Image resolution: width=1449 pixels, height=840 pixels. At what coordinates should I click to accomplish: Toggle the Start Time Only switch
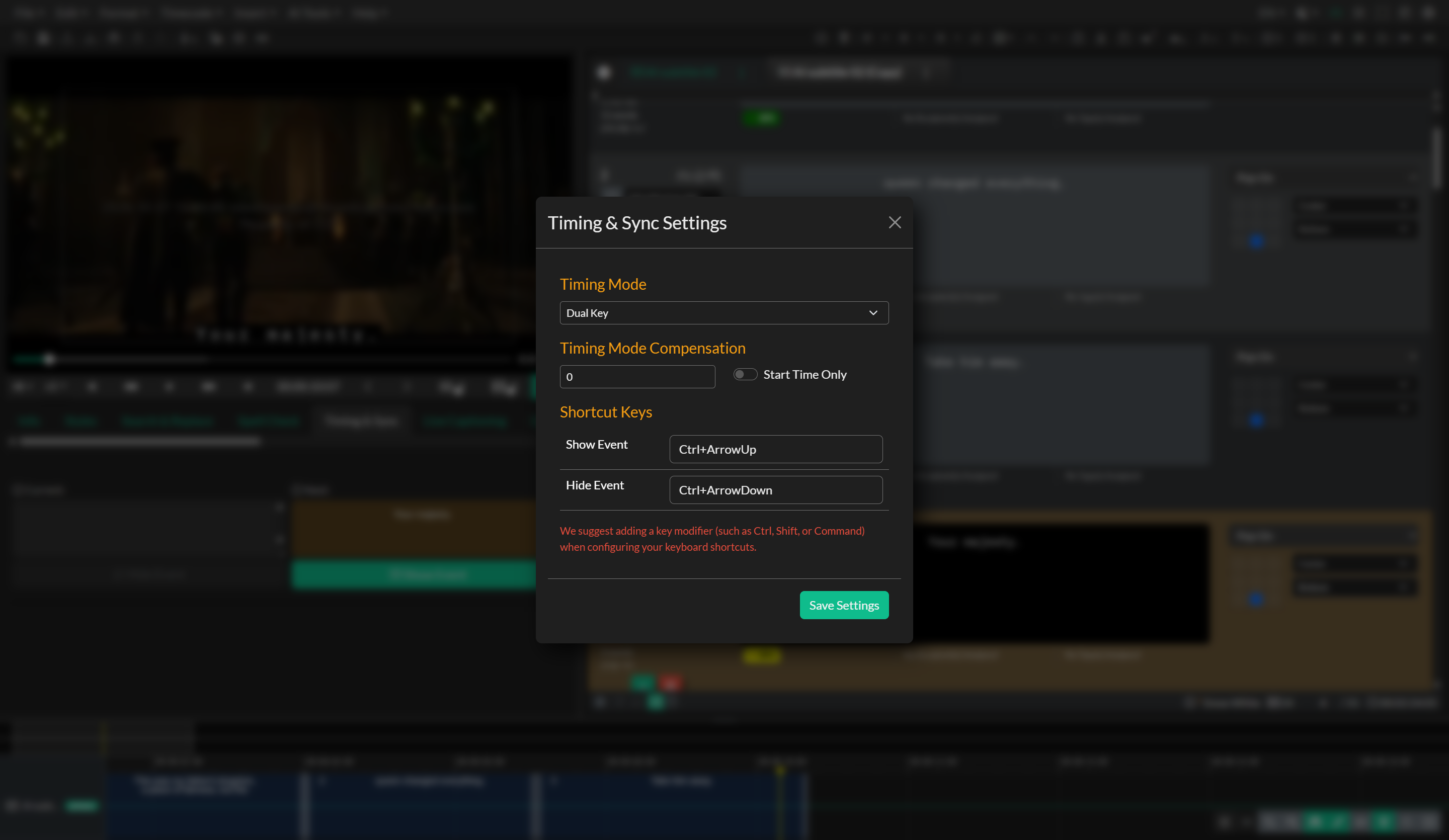point(745,374)
